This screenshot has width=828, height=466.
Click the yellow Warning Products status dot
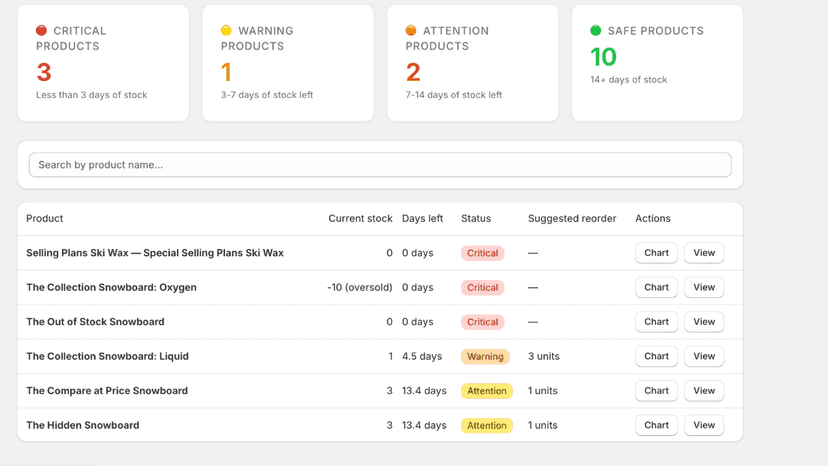point(226,30)
